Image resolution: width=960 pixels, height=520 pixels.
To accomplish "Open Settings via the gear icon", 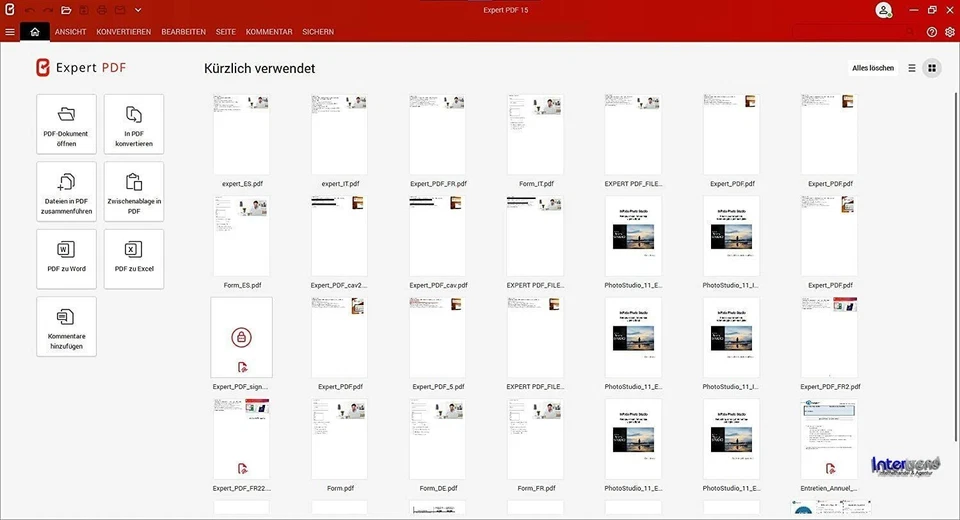I will tap(950, 32).
